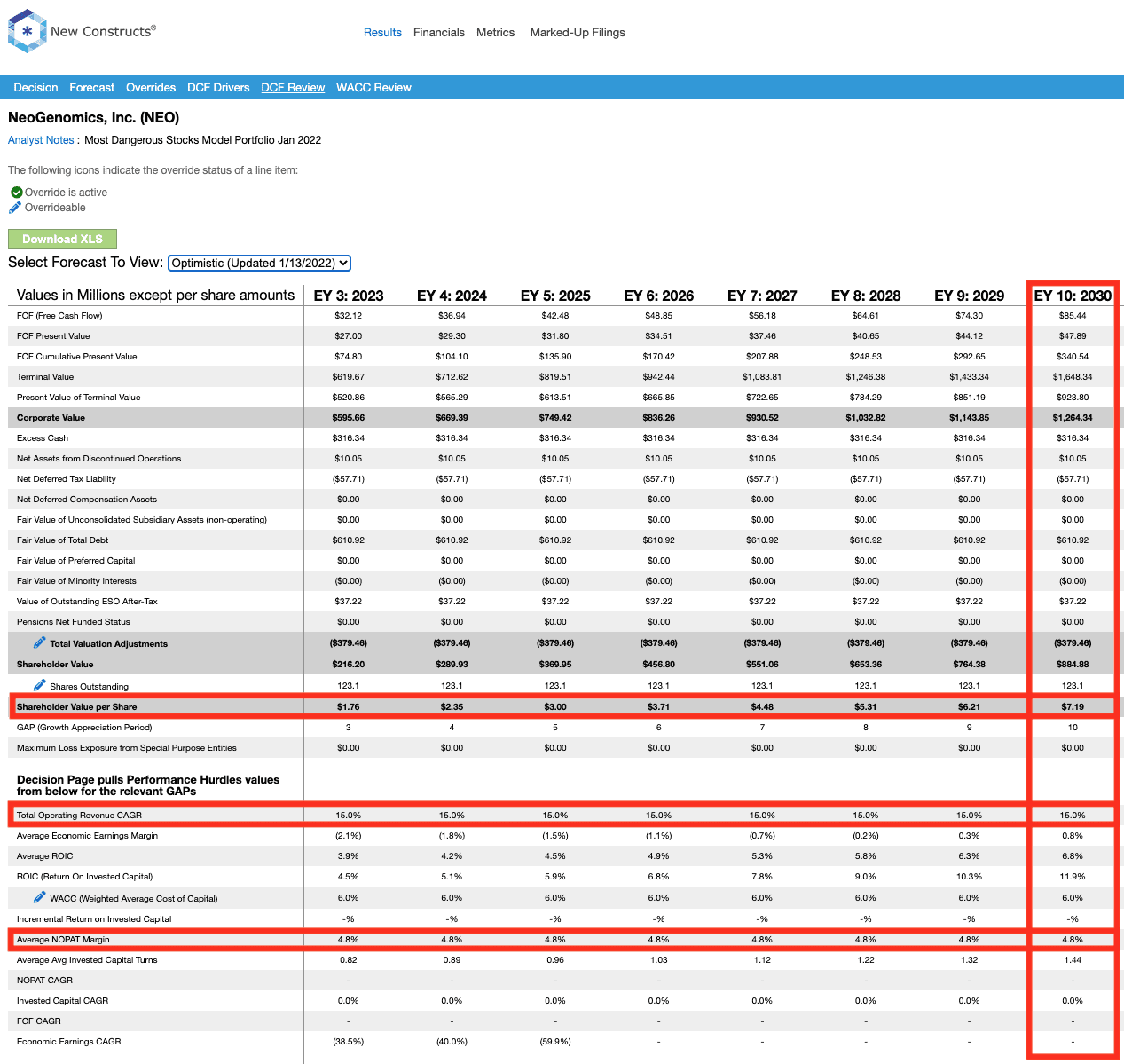The width and height of the screenshot is (1124, 1064).
Task: Click the Overrideable legend pencil icon
Action: pos(15,208)
